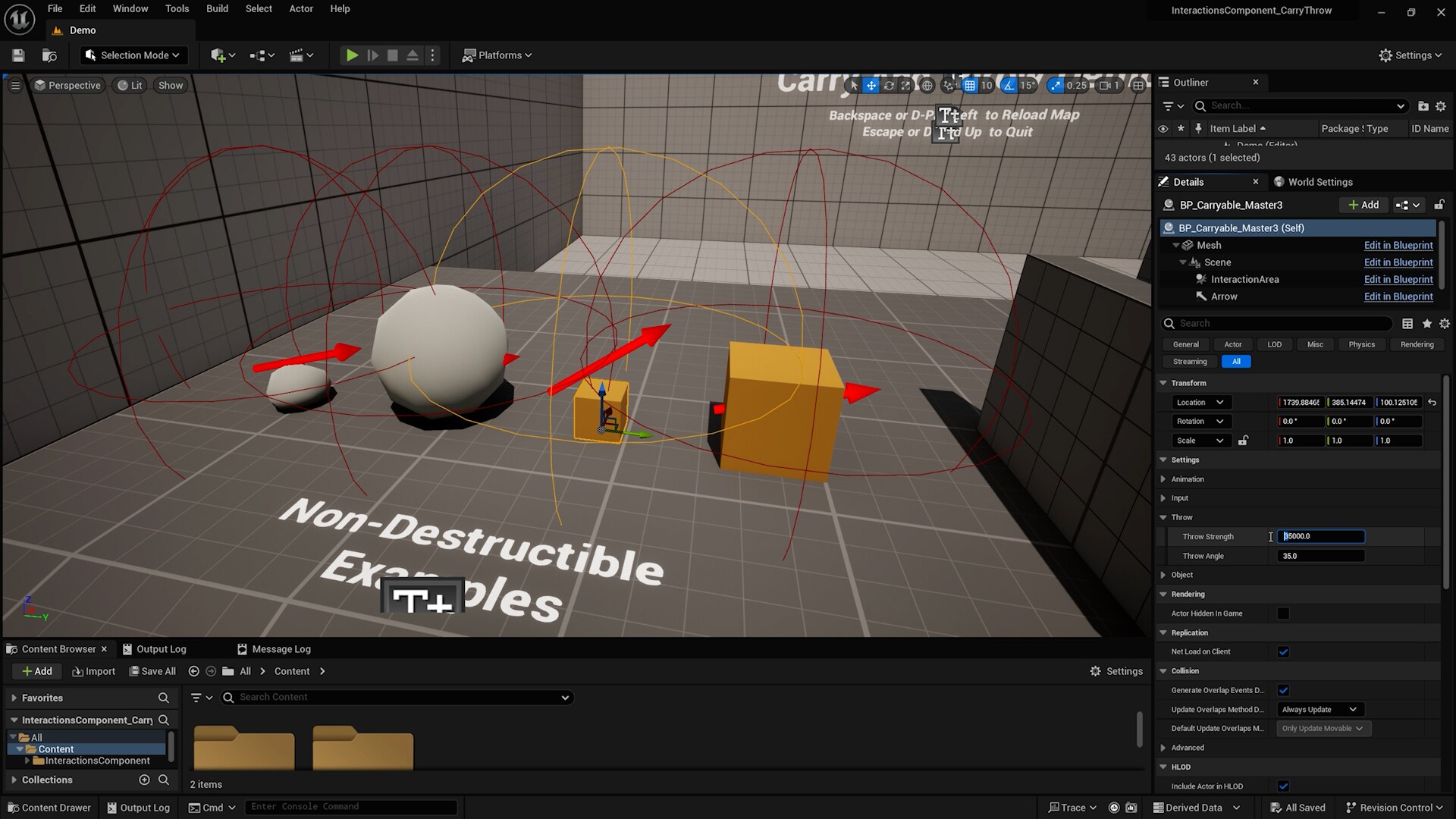Open the Build menu
Viewport: 1456px width, 819px height.
click(217, 9)
